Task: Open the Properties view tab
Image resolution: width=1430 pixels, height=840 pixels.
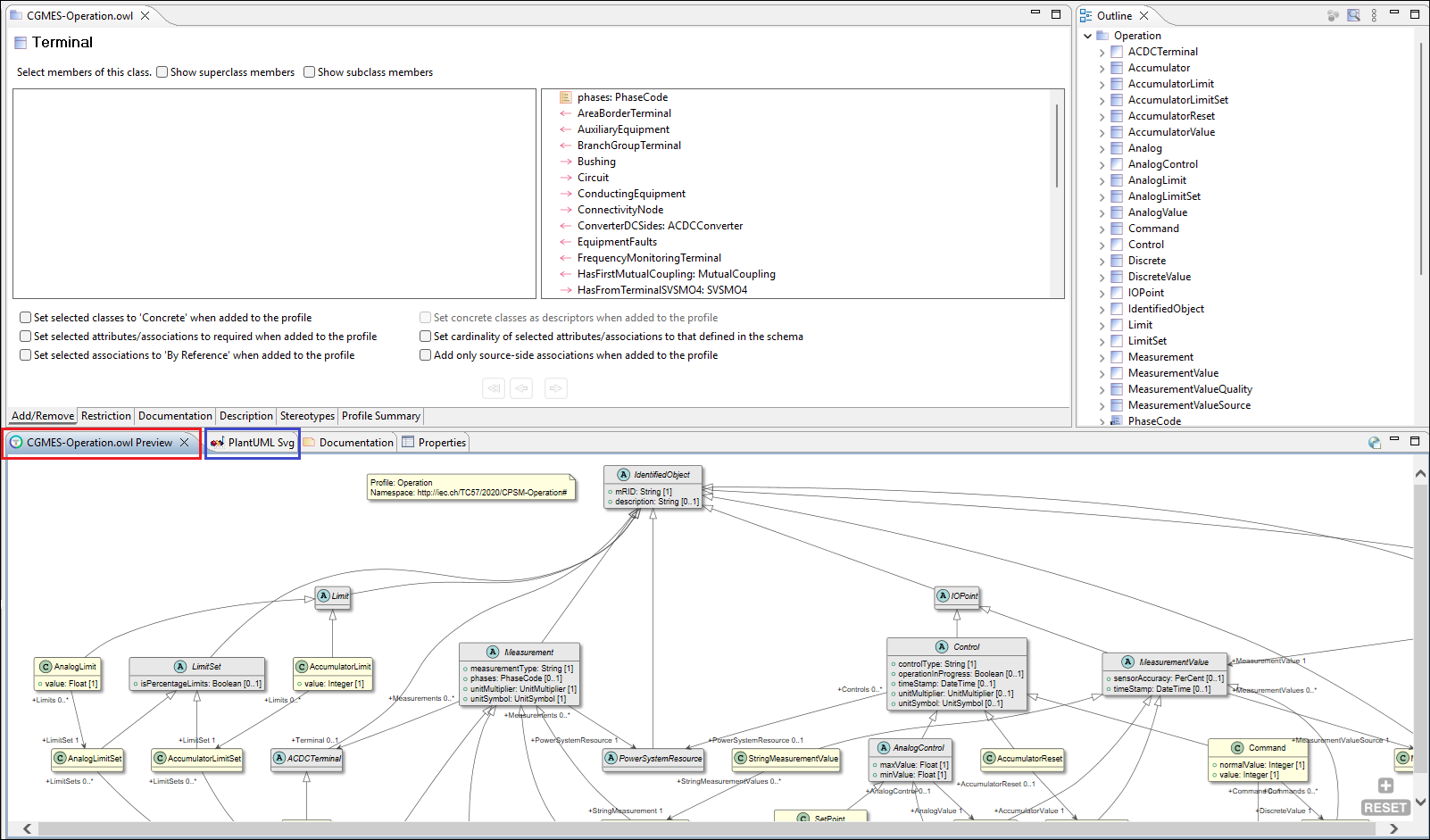Action: [434, 442]
